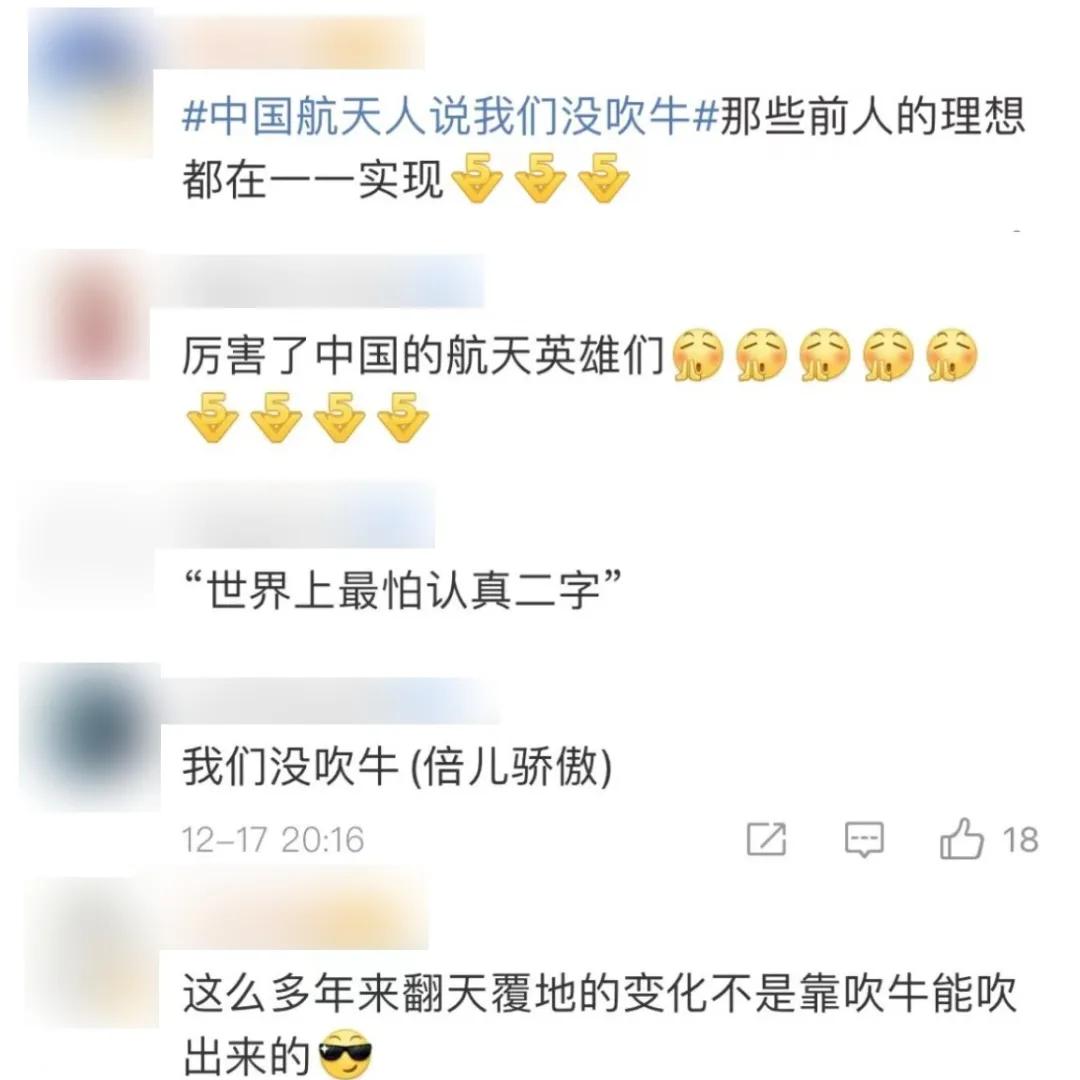Open the dark blue avatar of fourth commenter
Screen dimensions: 1080x1080
[92, 734]
